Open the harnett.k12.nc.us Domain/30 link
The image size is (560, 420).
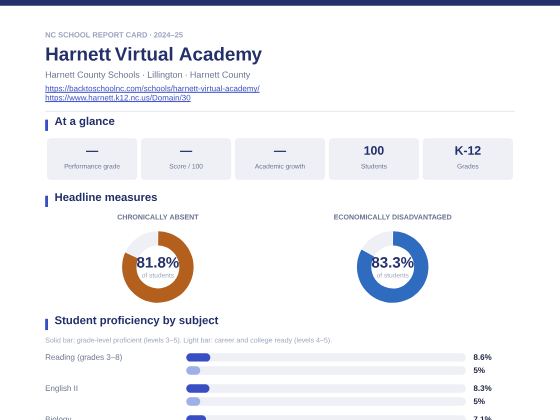118,98
